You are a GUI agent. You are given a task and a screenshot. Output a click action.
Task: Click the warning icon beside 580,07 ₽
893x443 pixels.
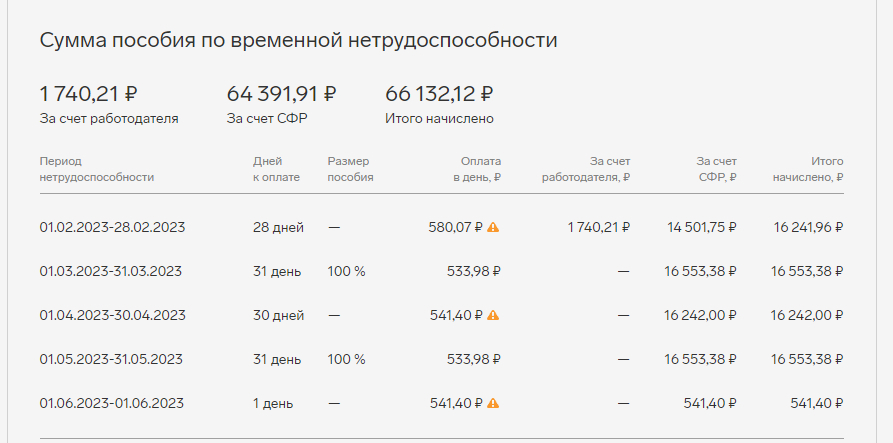(493, 227)
